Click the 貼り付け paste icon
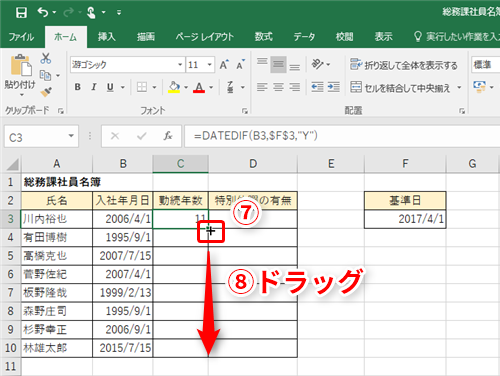500x376 pixels. (x=21, y=65)
